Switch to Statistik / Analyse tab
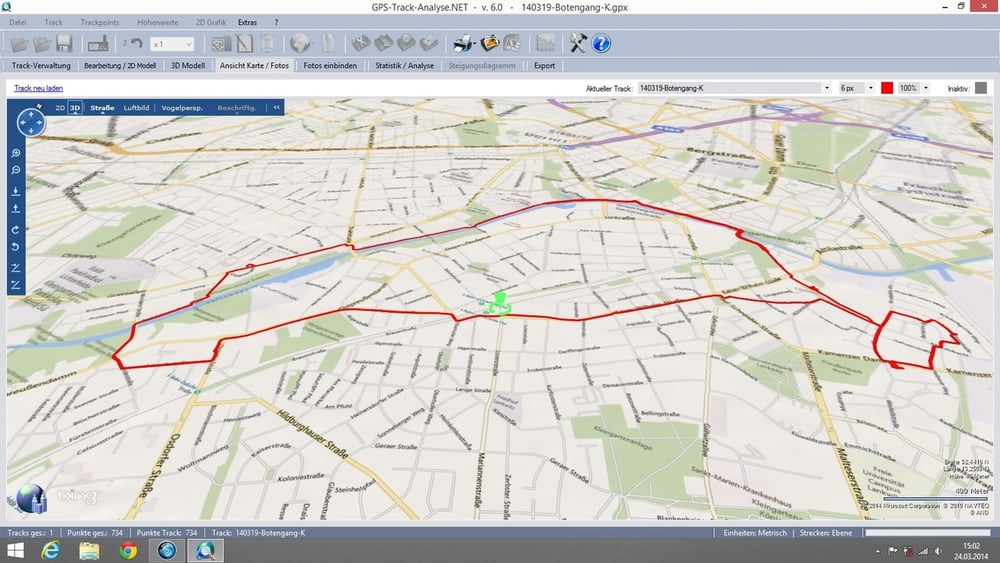The height and width of the screenshot is (563, 1000). pos(404,65)
